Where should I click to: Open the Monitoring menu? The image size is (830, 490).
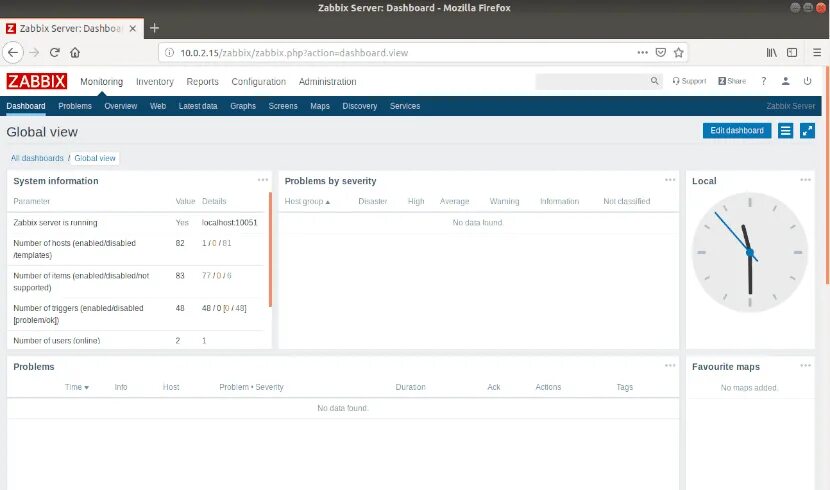pos(102,81)
